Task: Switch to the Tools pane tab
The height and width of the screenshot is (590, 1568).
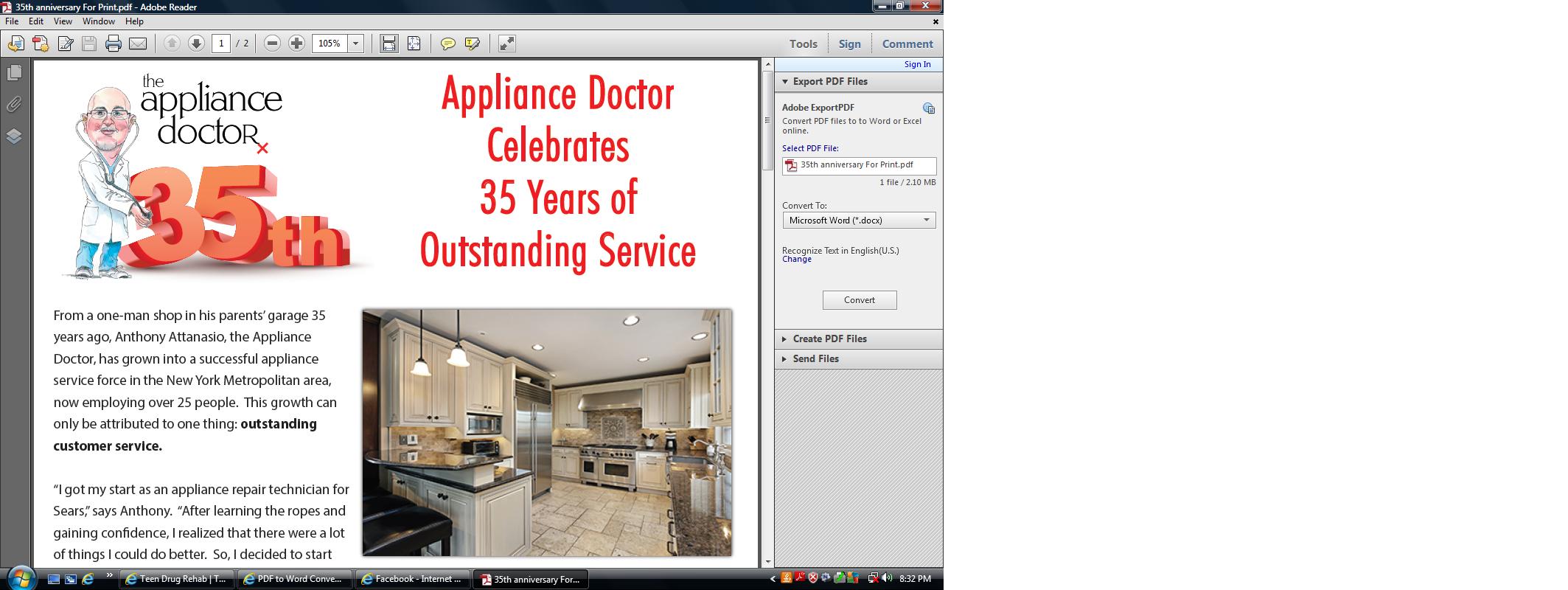Action: click(804, 44)
